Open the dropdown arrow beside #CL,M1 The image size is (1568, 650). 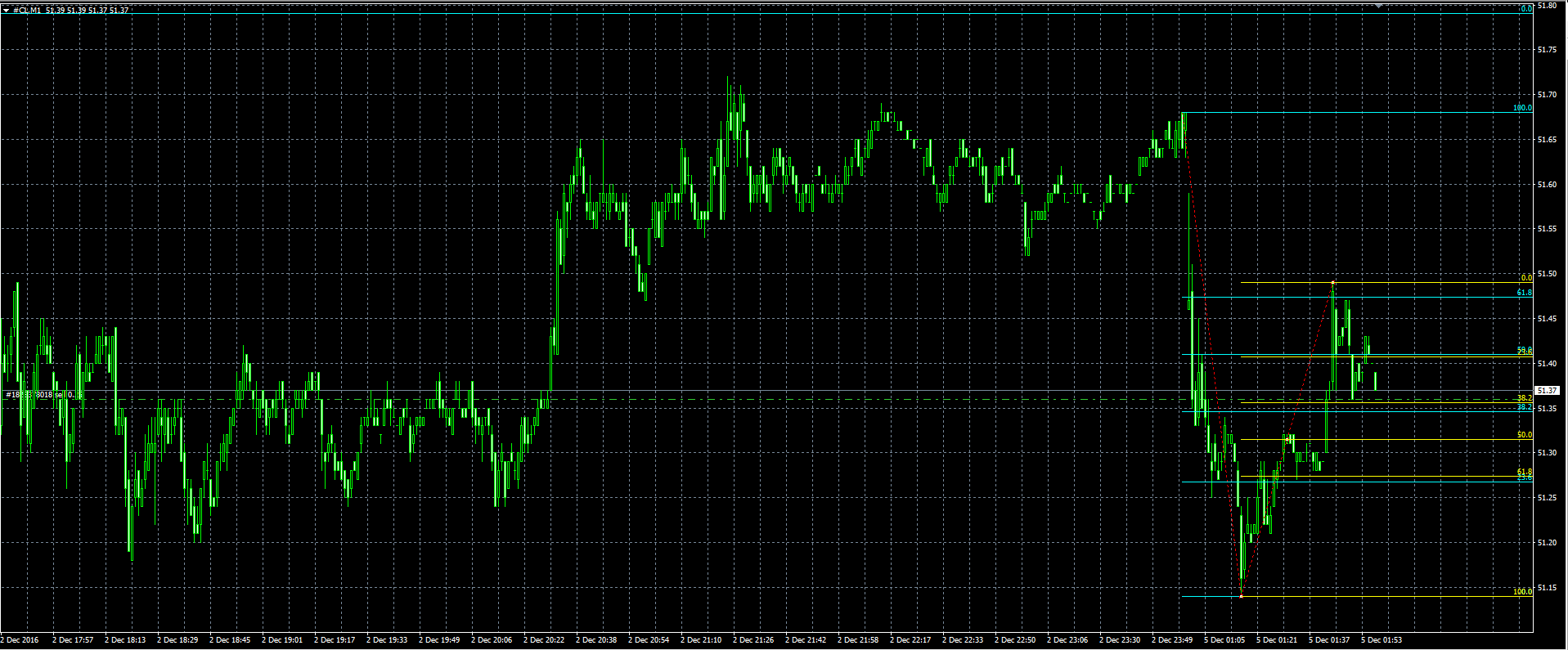click(x=7, y=11)
